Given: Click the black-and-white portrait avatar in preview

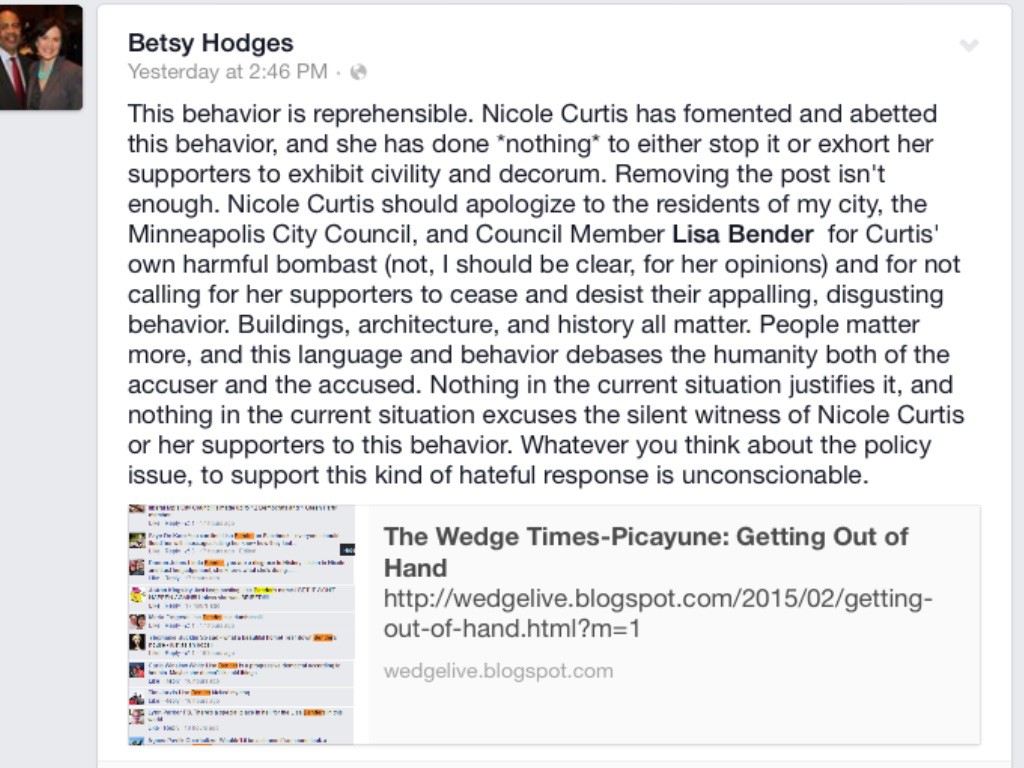Looking at the screenshot, I should click(136, 642).
